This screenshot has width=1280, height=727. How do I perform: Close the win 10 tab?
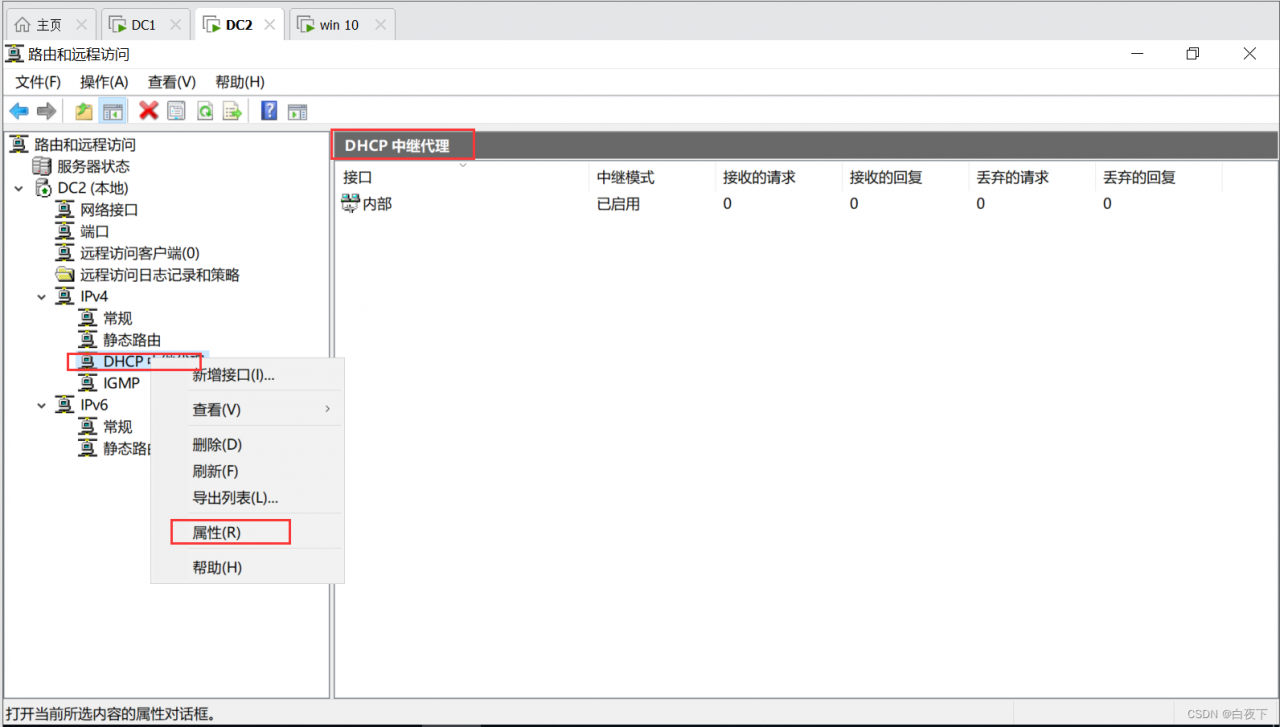click(x=379, y=25)
